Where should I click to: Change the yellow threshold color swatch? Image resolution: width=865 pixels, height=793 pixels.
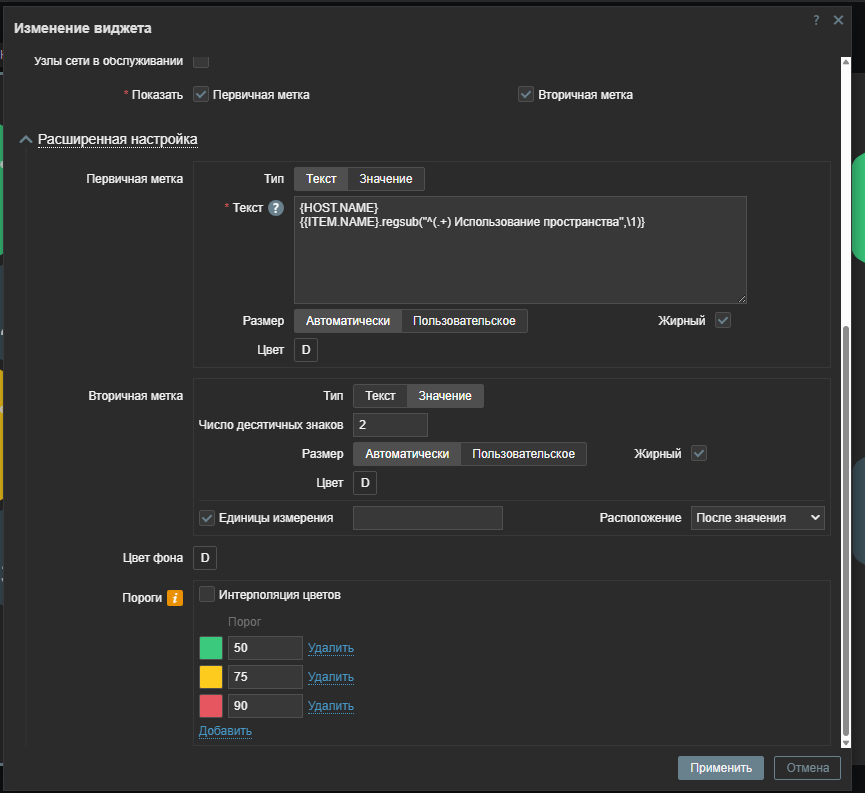point(211,677)
